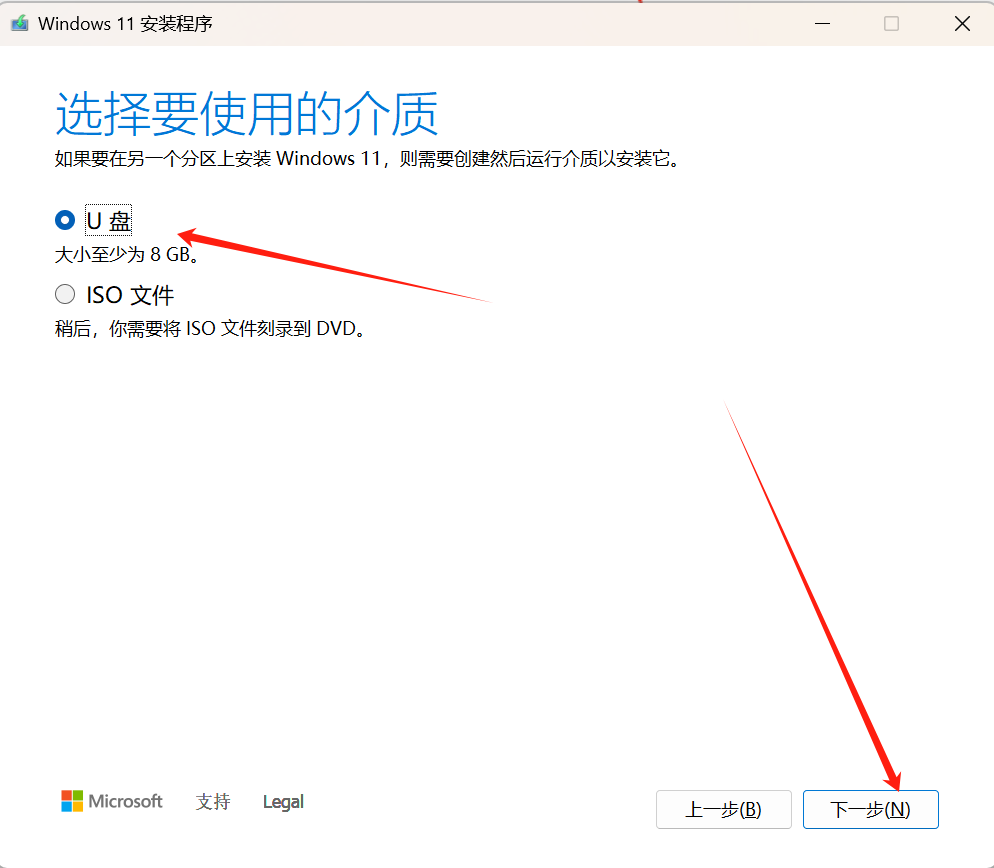Close the Windows 11 installer
The image size is (994, 868).
point(961,22)
